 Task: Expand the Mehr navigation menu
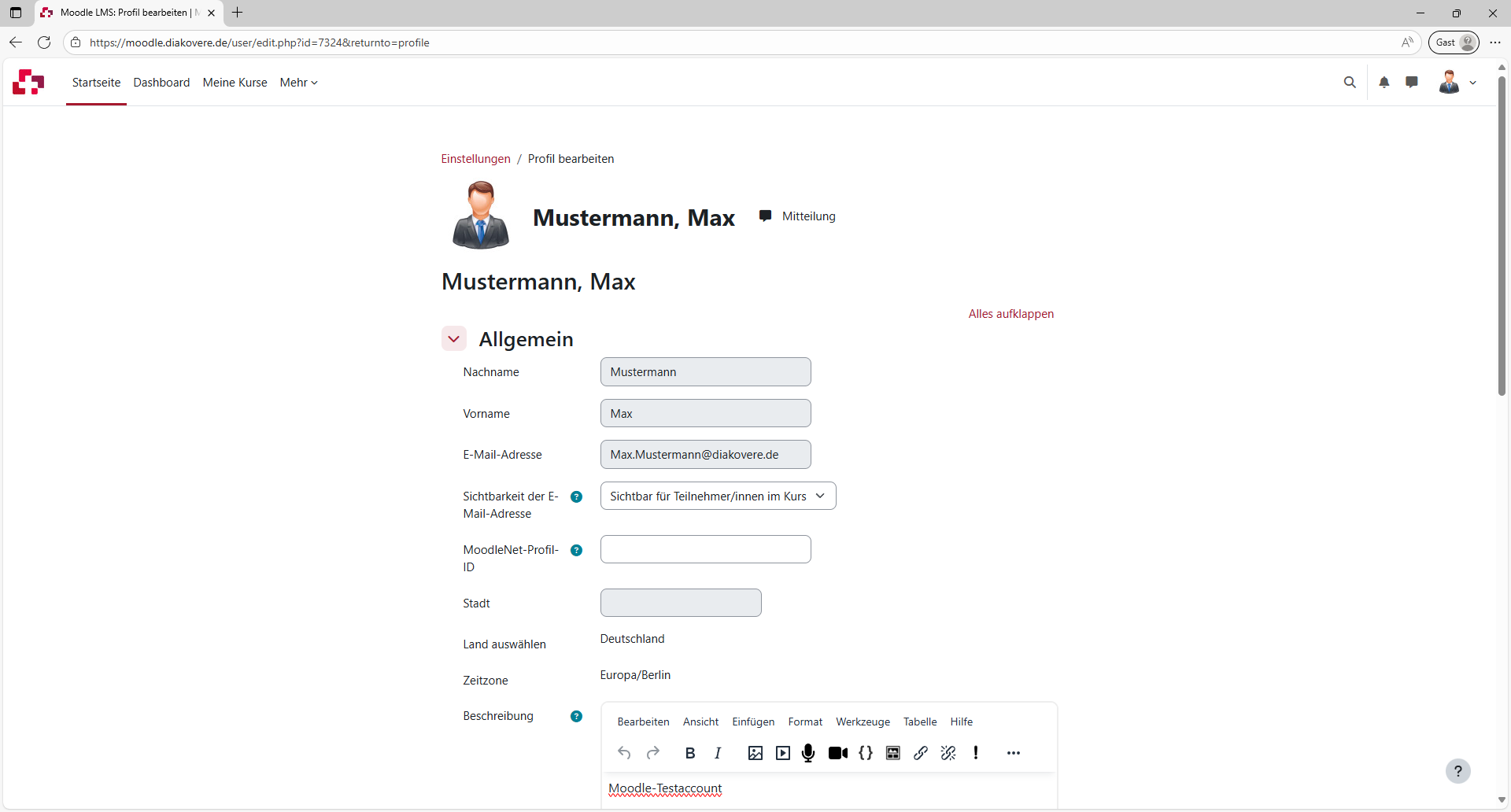(x=298, y=83)
